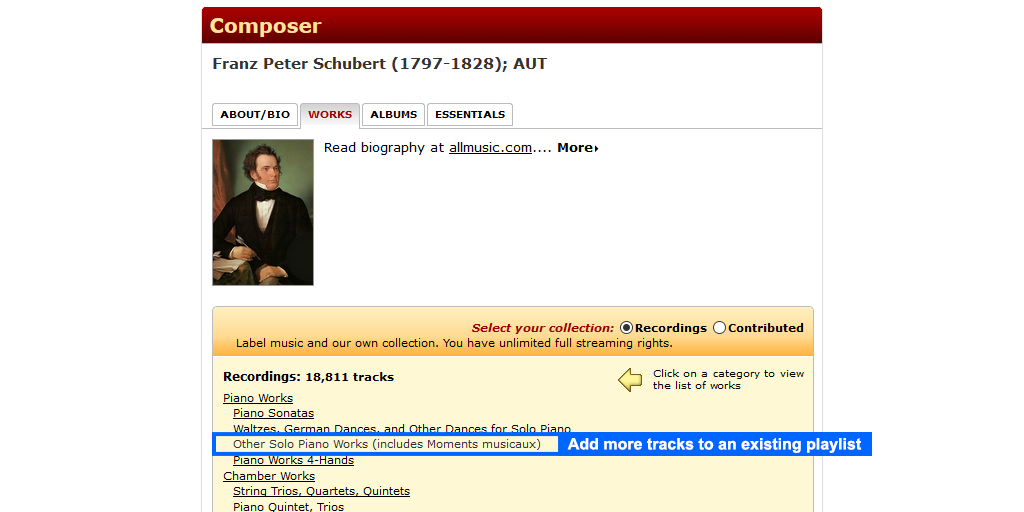
Task: Open the Piano Sonatas category
Action: pyautogui.click(x=274, y=413)
